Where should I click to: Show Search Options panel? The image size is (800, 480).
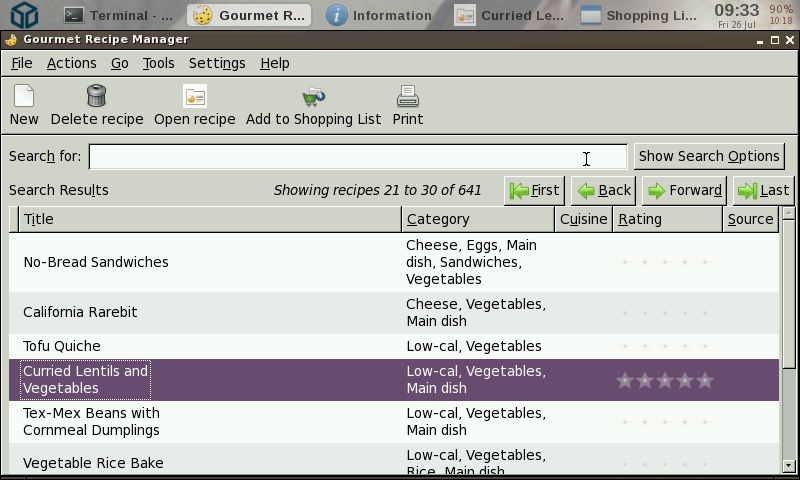(x=708, y=156)
